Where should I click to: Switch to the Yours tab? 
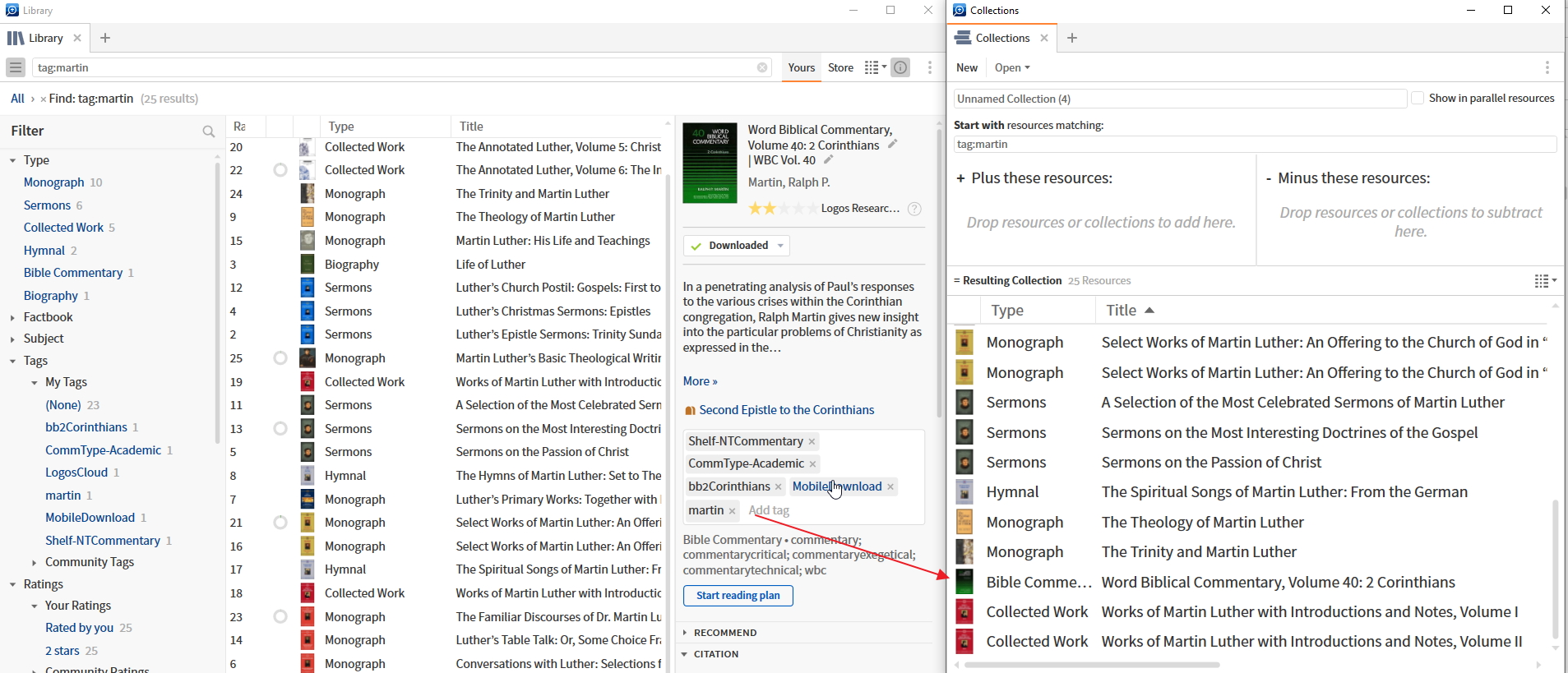tap(801, 67)
